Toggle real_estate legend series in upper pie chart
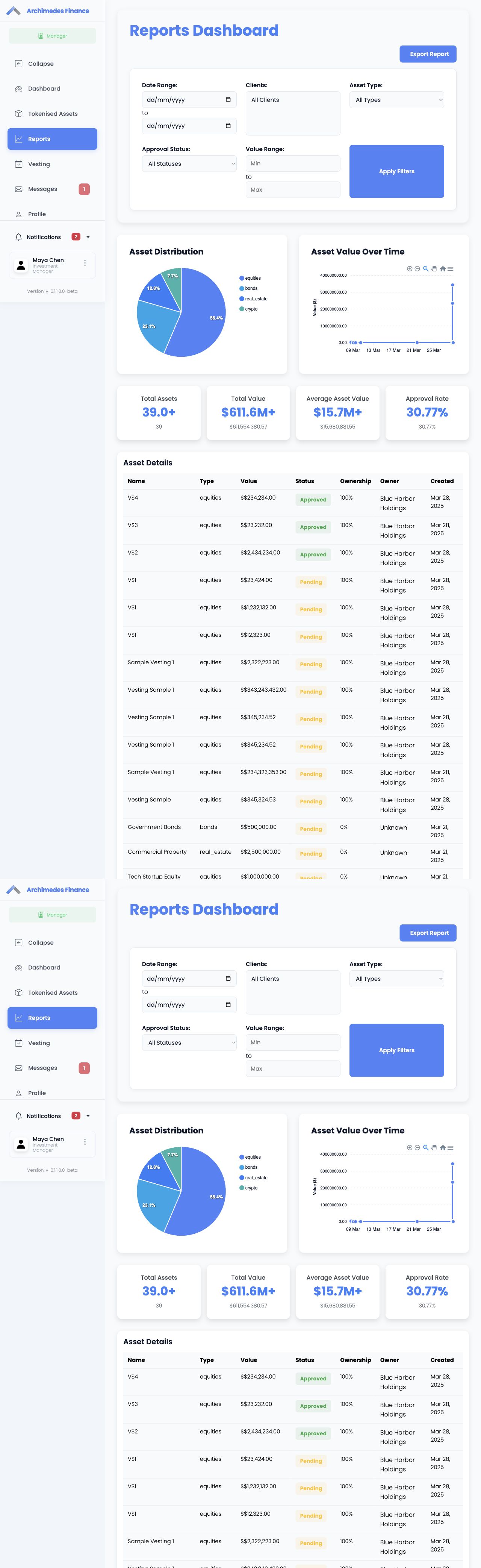Viewport: 481px width, 1568px height. [254, 299]
